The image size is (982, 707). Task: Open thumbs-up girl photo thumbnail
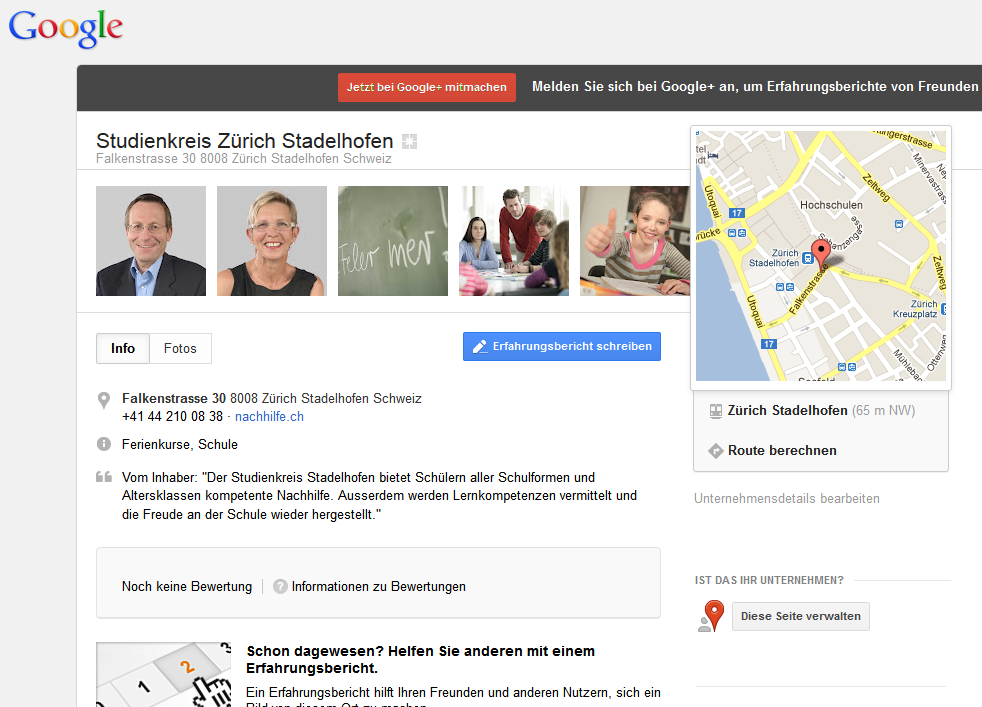point(634,241)
